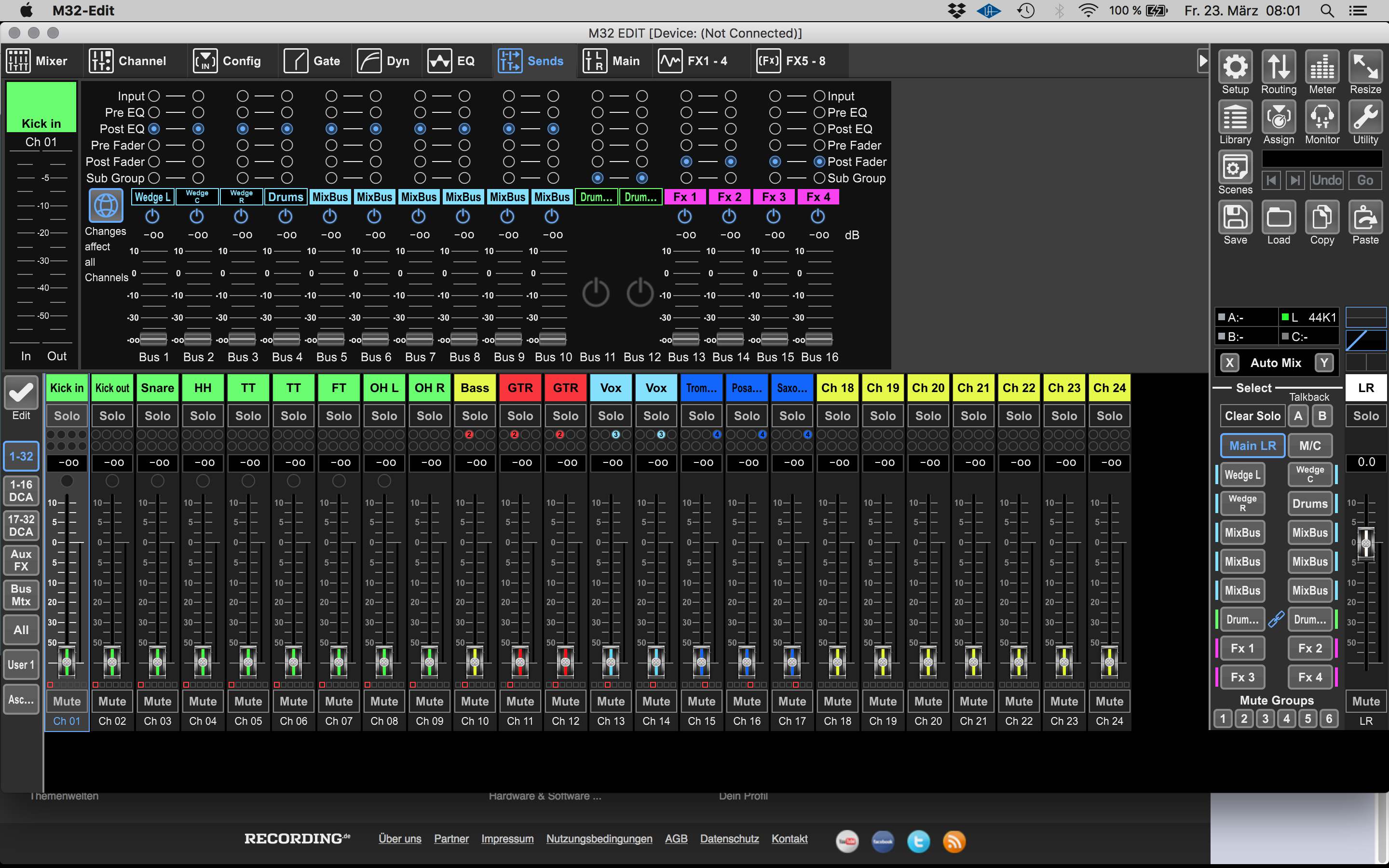Click the Kick in channel fader handle
The width and height of the screenshot is (1389, 868).
[x=67, y=662]
